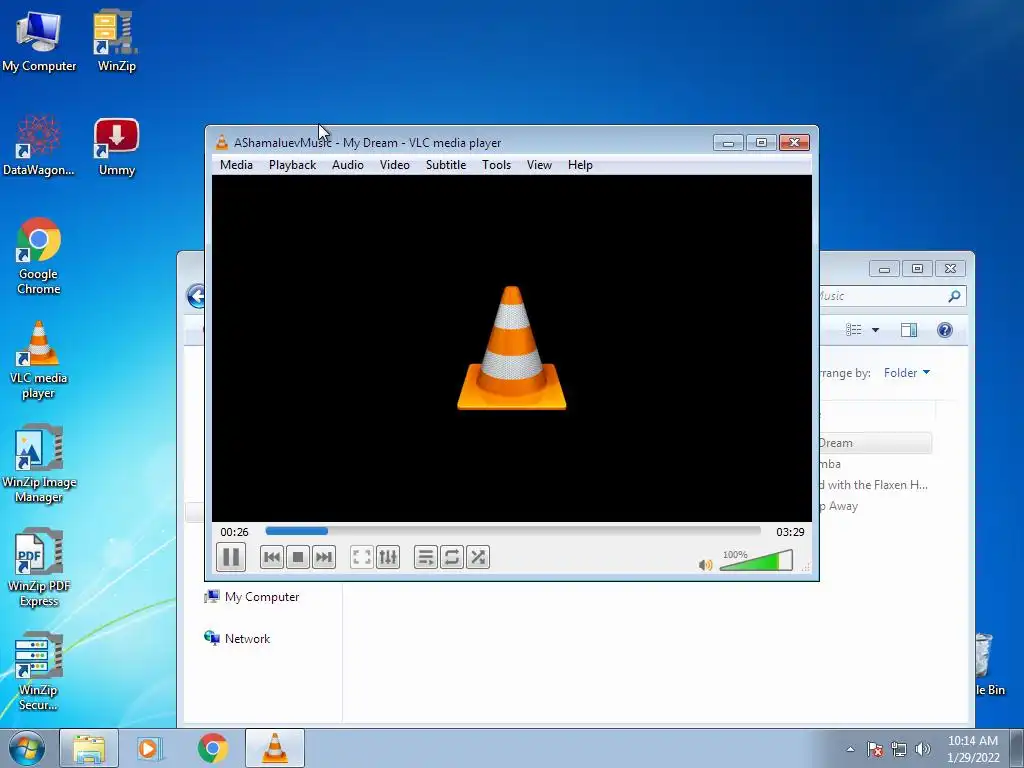Stop playback in VLC
Image resolution: width=1024 pixels, height=768 pixels.
pos(298,557)
